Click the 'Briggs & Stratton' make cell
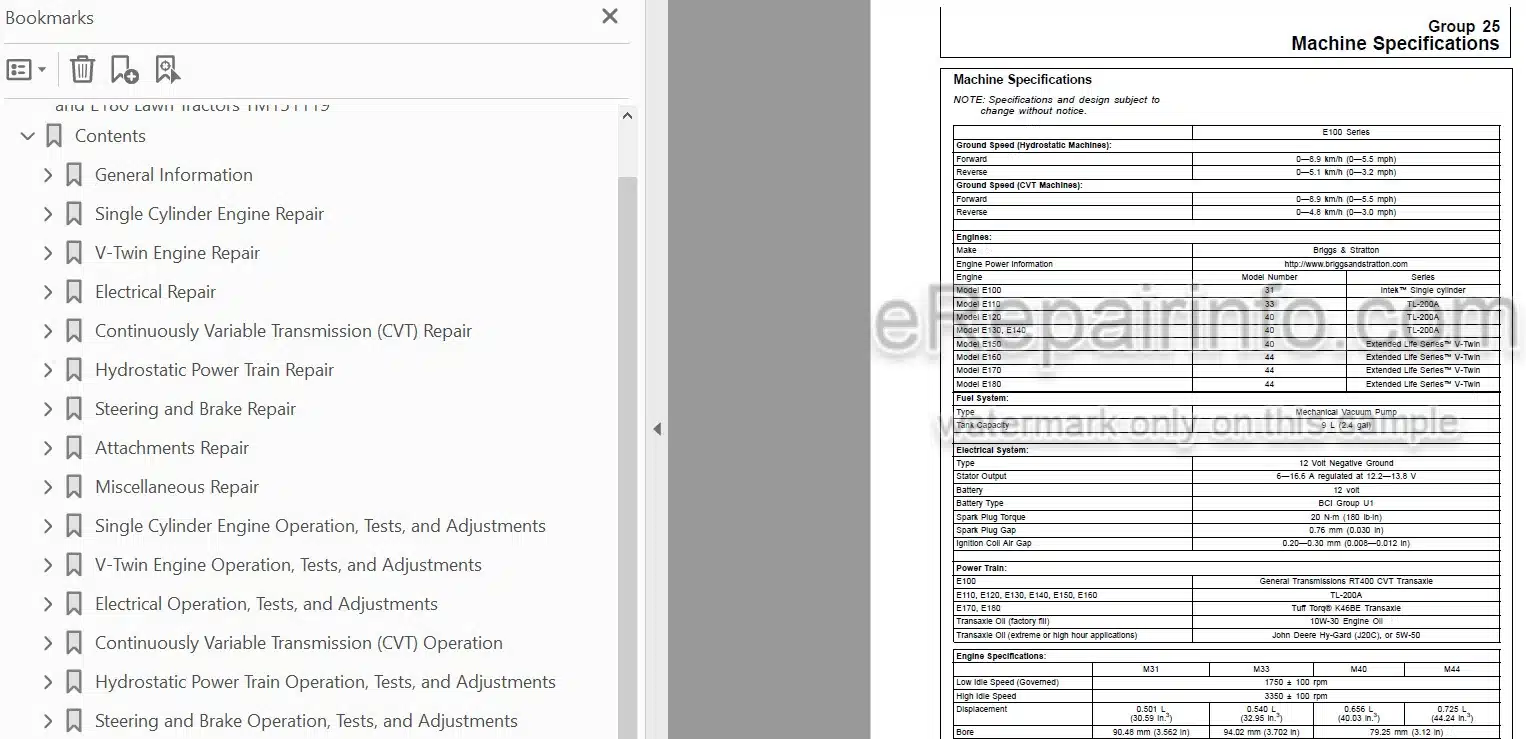Screen dimensions: 1526x739 tap(1346, 250)
